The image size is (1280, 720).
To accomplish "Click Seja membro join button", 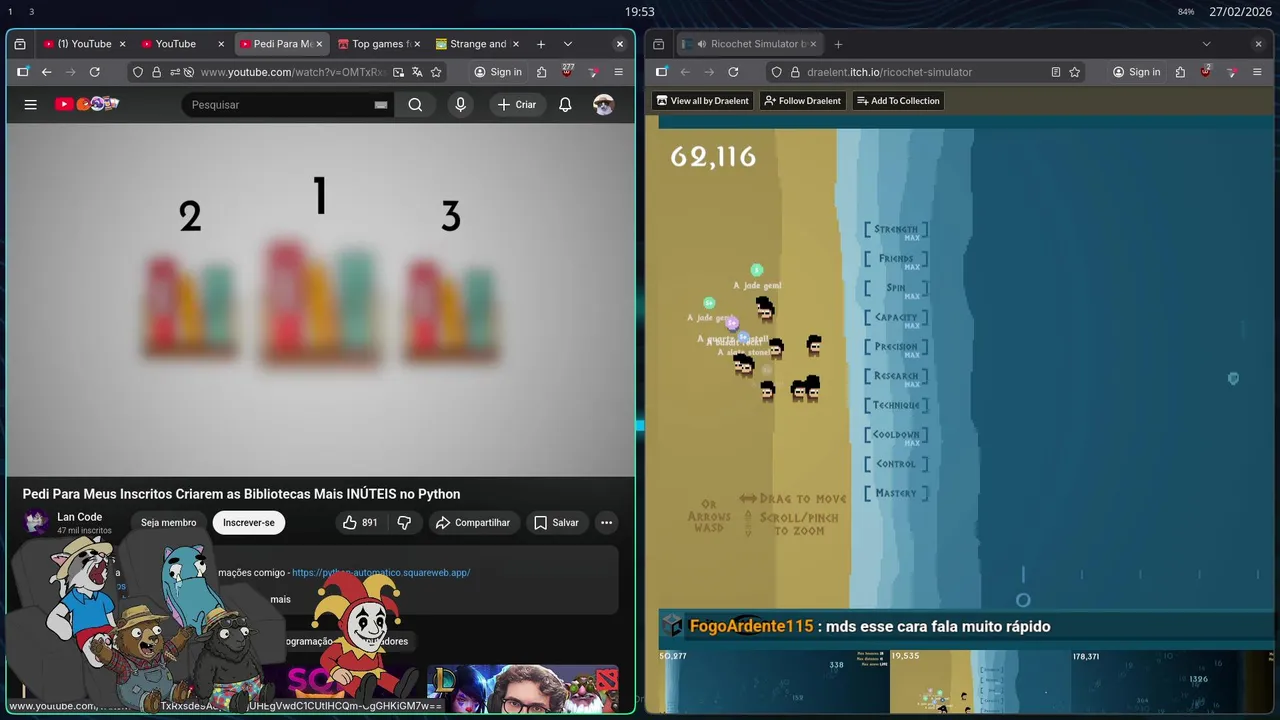I will click(168, 522).
